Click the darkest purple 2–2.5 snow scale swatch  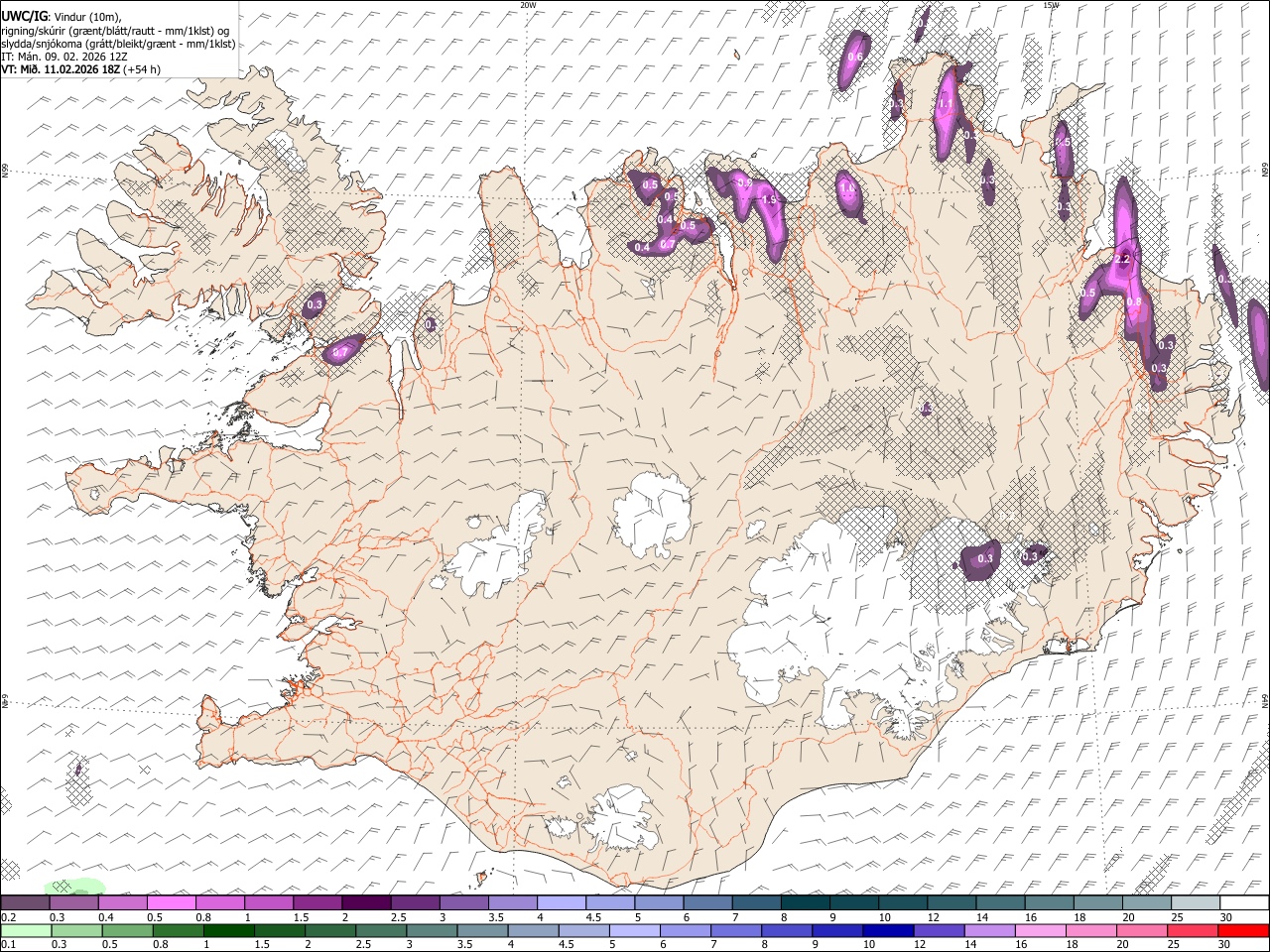tap(366, 903)
